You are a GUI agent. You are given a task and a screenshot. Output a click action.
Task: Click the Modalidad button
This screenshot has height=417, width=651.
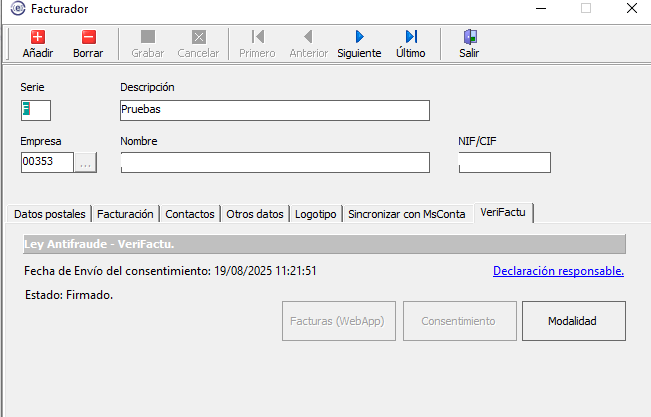pyautogui.click(x=573, y=321)
